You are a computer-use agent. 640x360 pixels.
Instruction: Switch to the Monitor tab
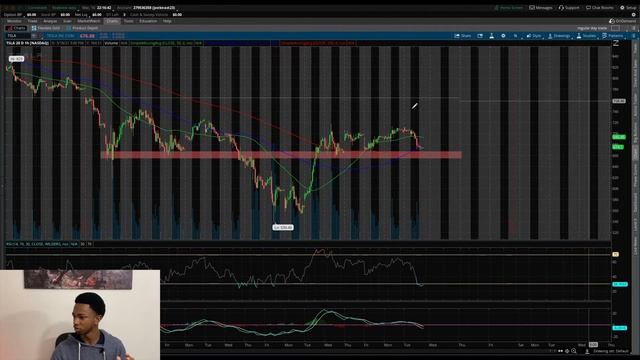[14, 21]
